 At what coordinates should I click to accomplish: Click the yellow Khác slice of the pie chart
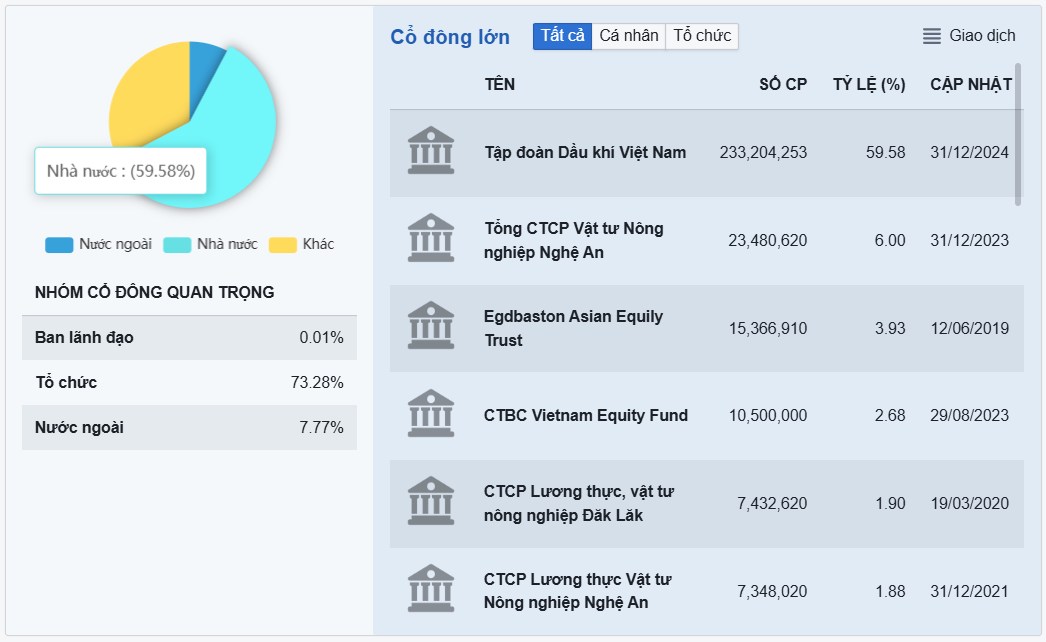point(150,93)
